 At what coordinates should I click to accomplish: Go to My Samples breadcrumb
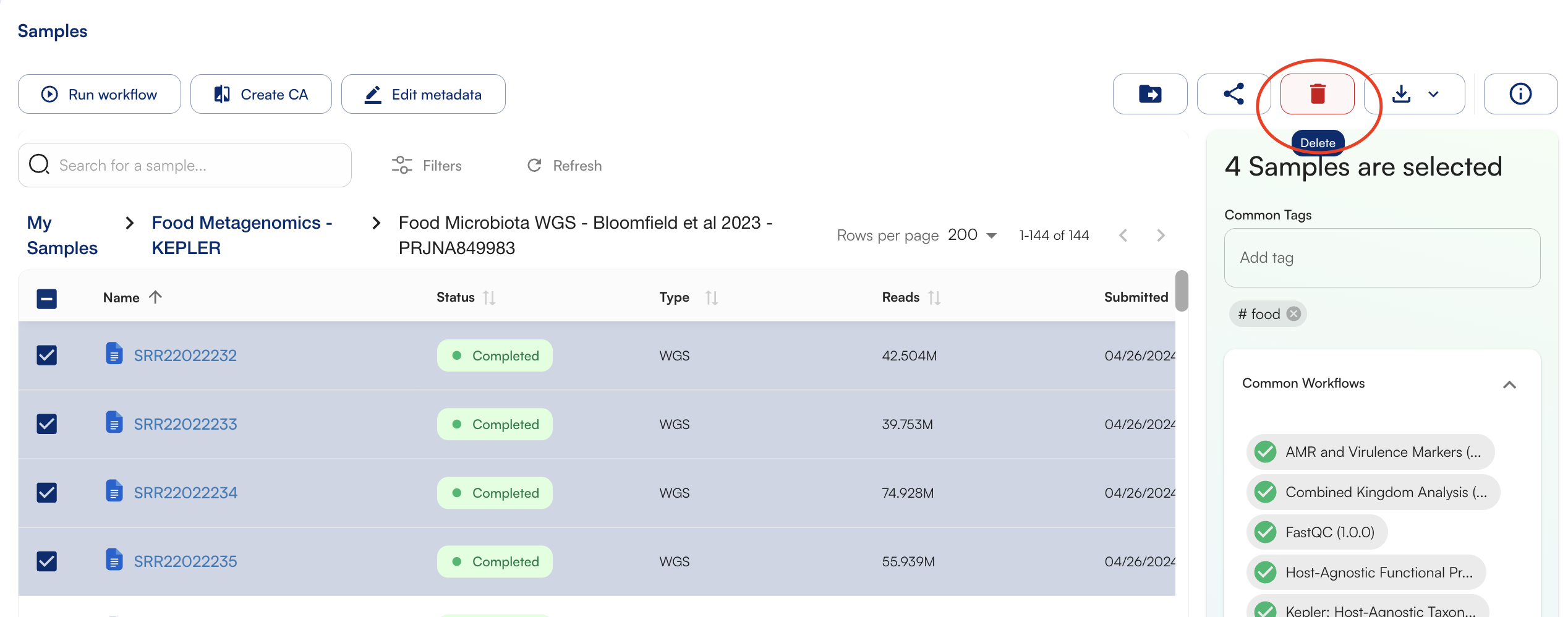(62, 235)
